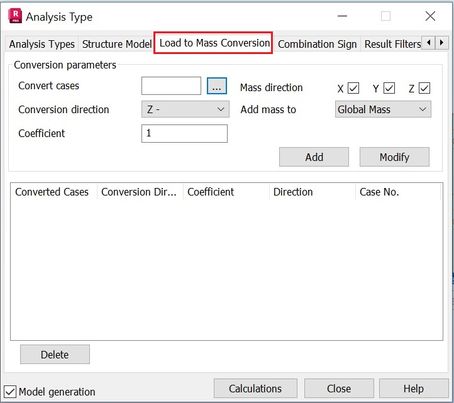Open the Add mass to Global Mass dropdown
This screenshot has width=454, height=403.
(x=383, y=109)
